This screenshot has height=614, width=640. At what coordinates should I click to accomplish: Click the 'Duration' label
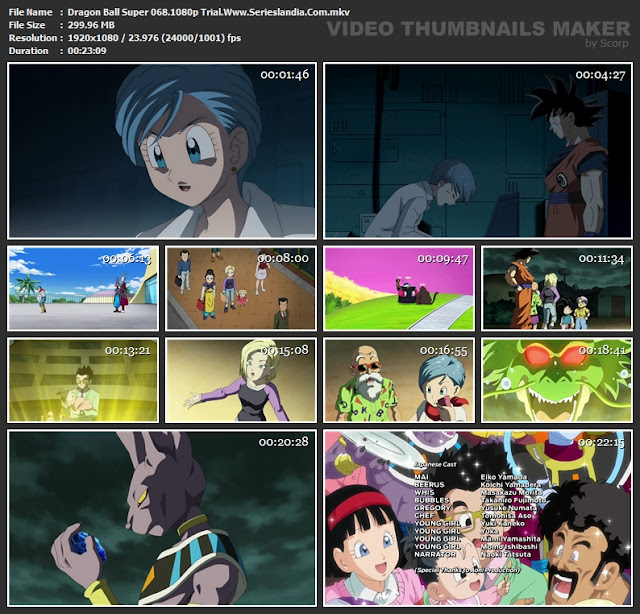[x=28, y=51]
